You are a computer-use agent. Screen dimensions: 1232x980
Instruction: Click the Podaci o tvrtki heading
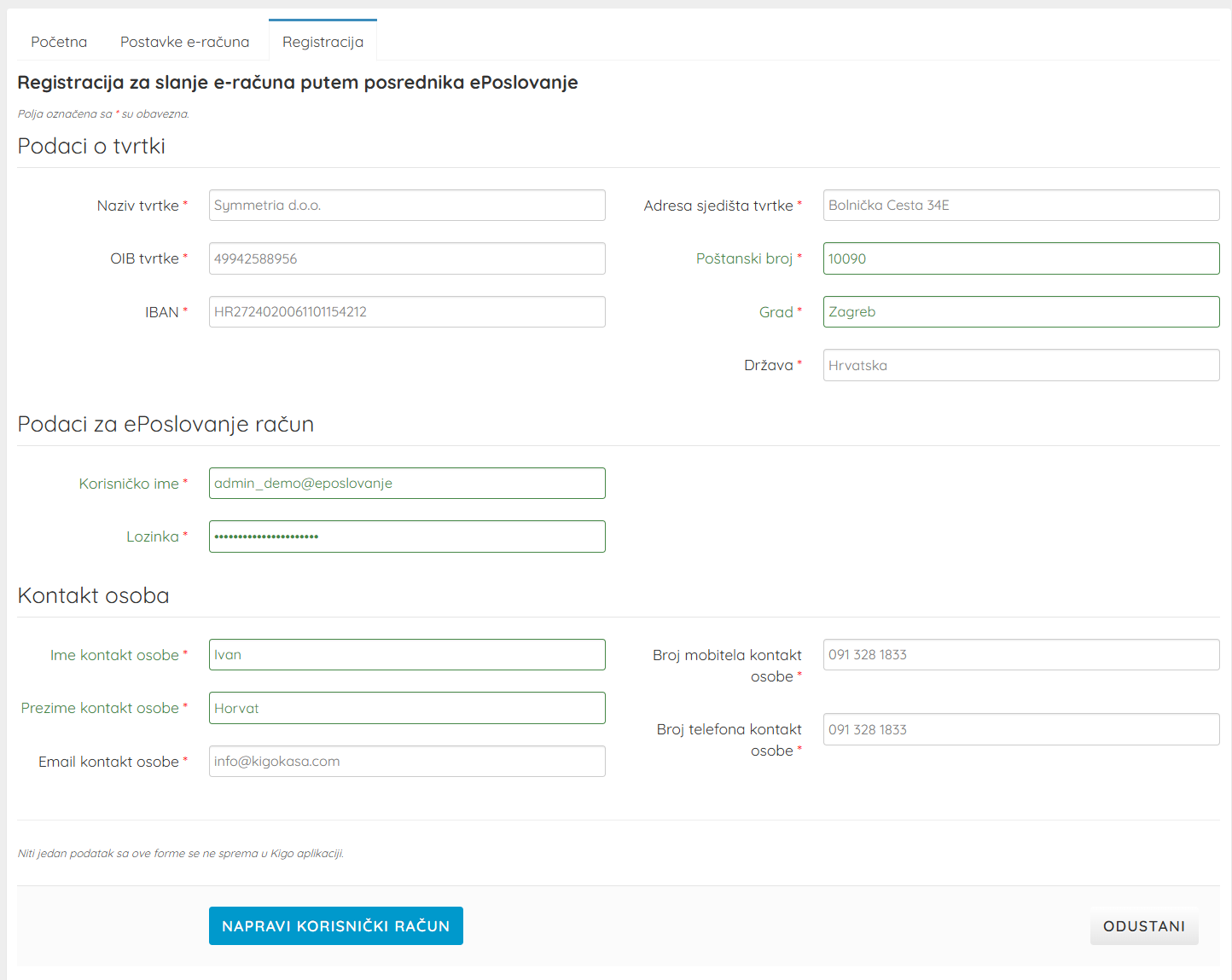pyautogui.click(x=91, y=146)
